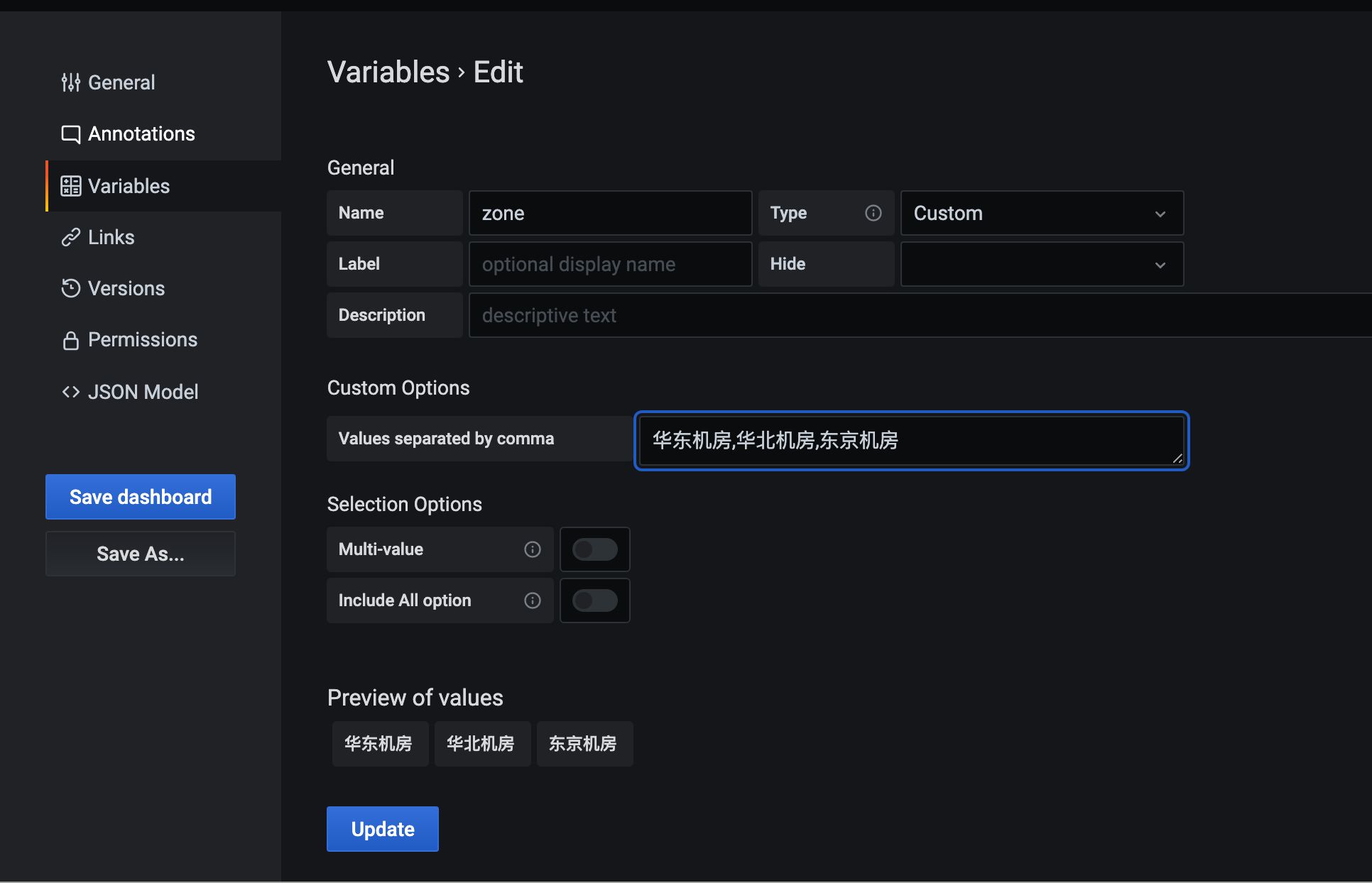
Task: Click the Save As... button
Action: click(141, 554)
